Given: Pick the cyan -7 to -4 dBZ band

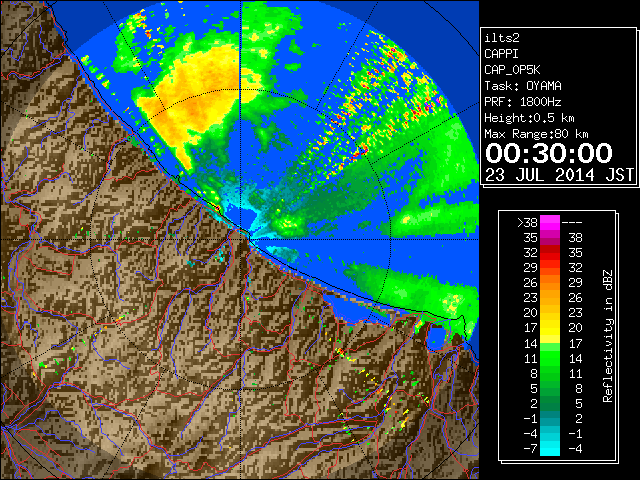Looking at the screenshot, I should 550,448.
